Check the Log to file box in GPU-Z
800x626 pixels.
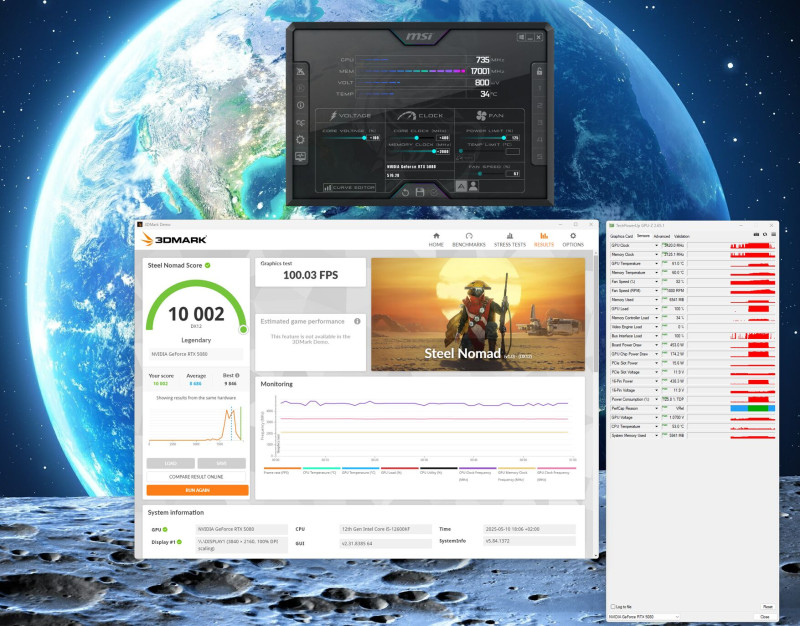[x=613, y=606]
